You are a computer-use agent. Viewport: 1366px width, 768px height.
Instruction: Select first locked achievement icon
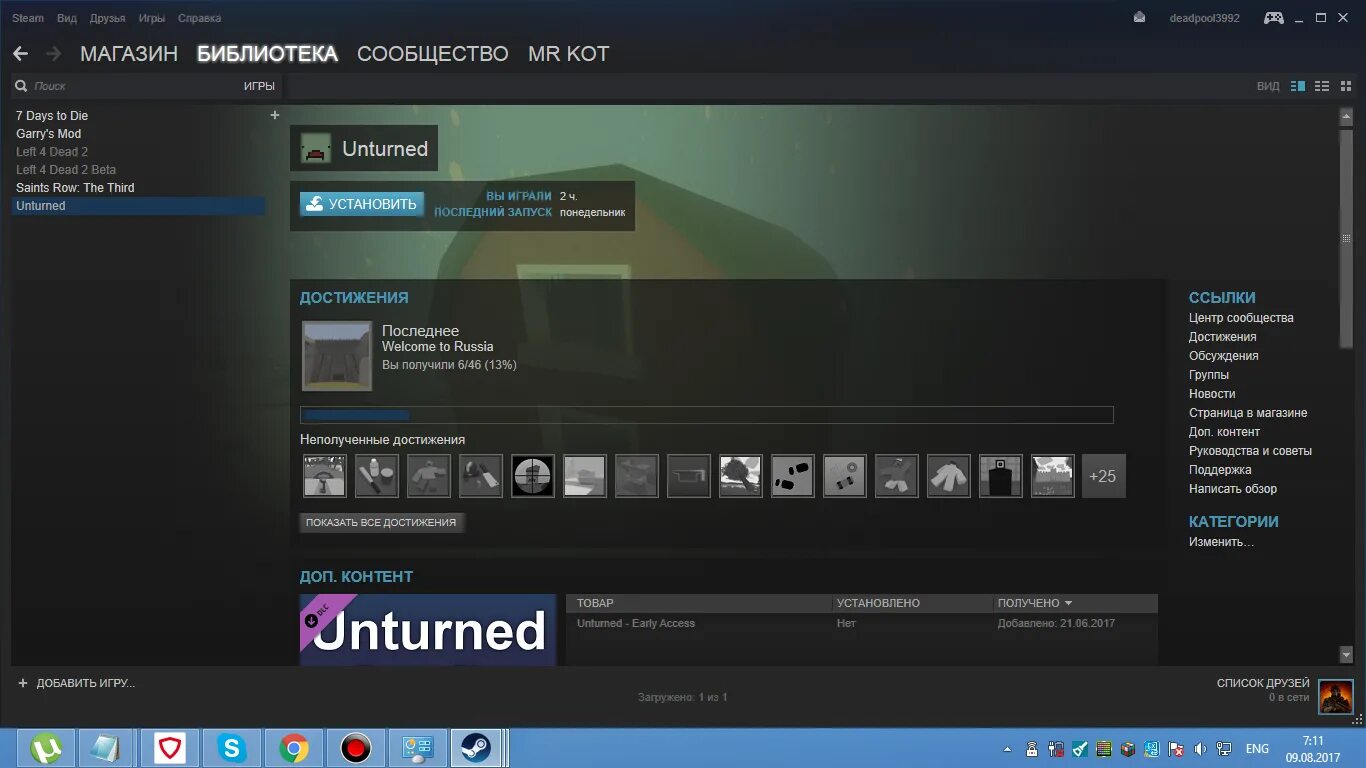tap(325, 476)
